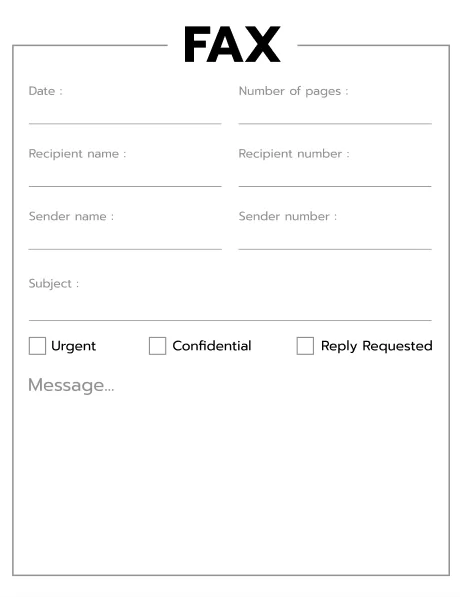Click the Sender name field line
This screenshot has height=599, width=460.
(x=125, y=240)
